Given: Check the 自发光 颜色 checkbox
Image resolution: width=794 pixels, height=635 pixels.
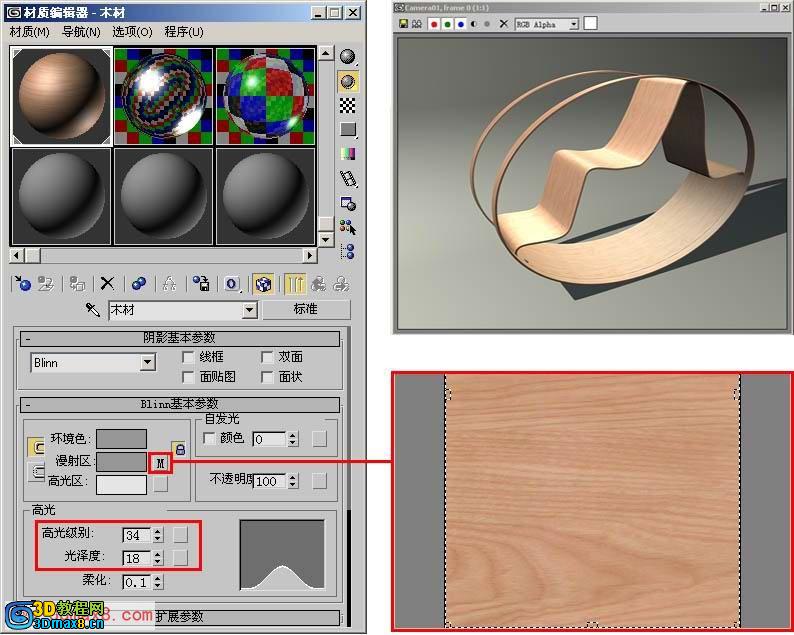Looking at the screenshot, I should 209,438.
